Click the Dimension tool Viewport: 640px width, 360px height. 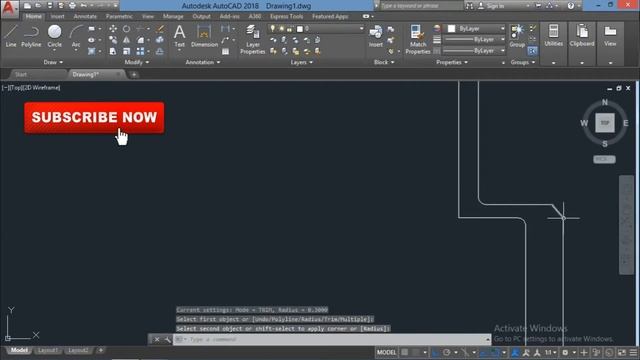[x=204, y=36]
